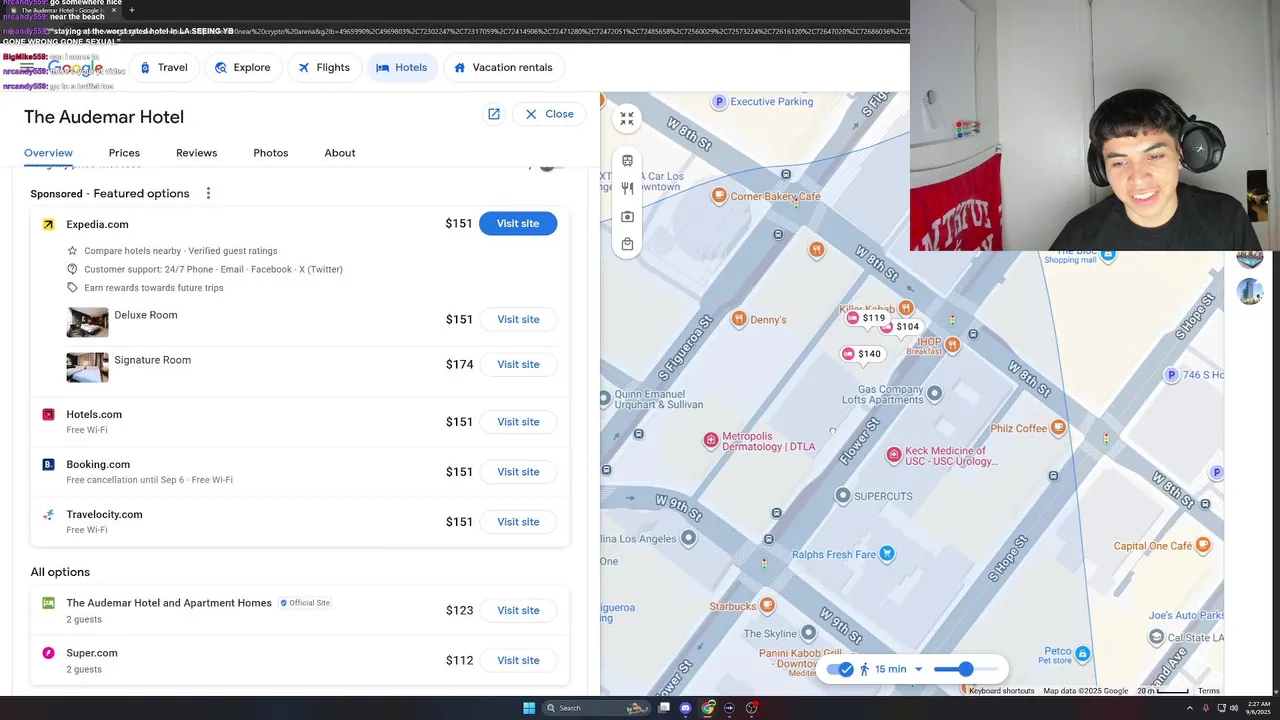Open the Explore section
This screenshot has height=720, width=1280.
(x=242, y=67)
